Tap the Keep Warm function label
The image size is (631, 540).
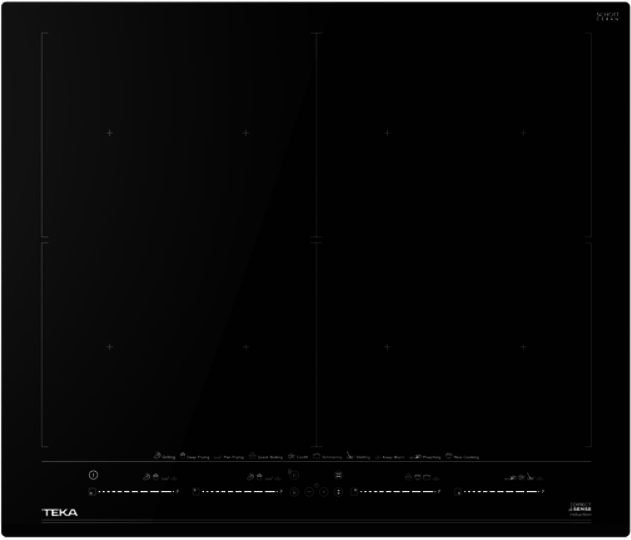click(392, 457)
